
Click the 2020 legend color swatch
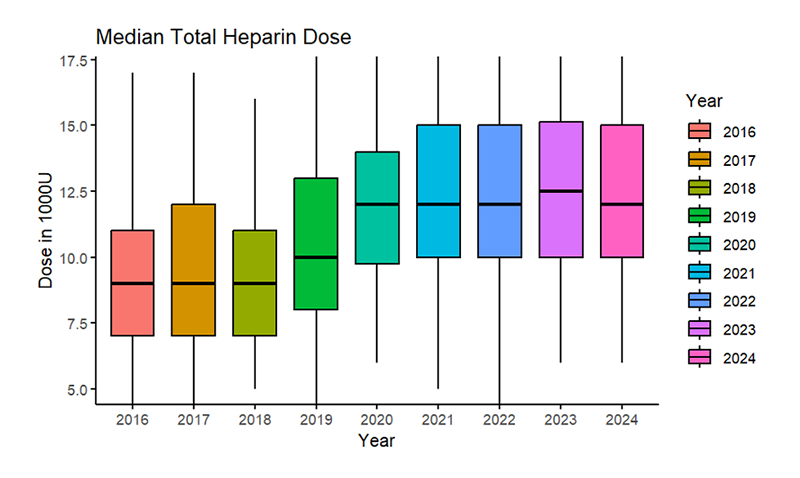click(x=699, y=244)
